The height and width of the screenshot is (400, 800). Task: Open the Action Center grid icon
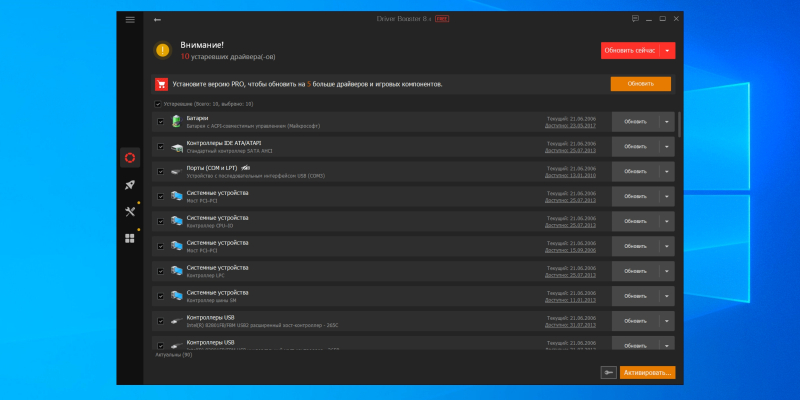tap(129, 238)
